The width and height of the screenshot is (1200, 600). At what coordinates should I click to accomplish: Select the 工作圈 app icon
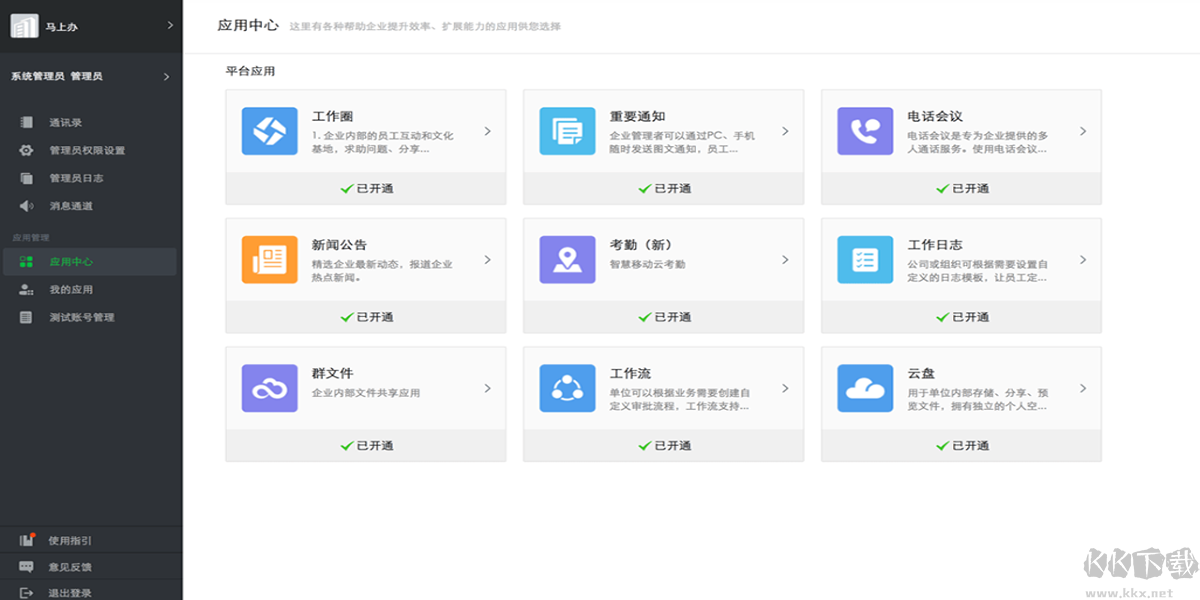[268, 131]
